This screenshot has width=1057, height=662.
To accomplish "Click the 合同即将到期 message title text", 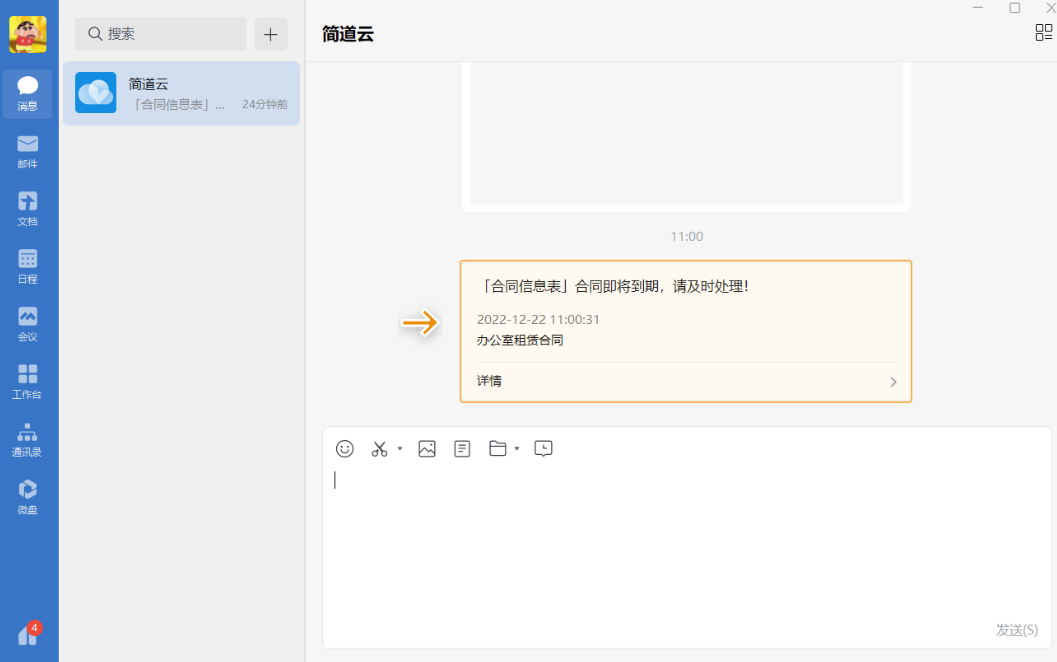I will click(613, 287).
